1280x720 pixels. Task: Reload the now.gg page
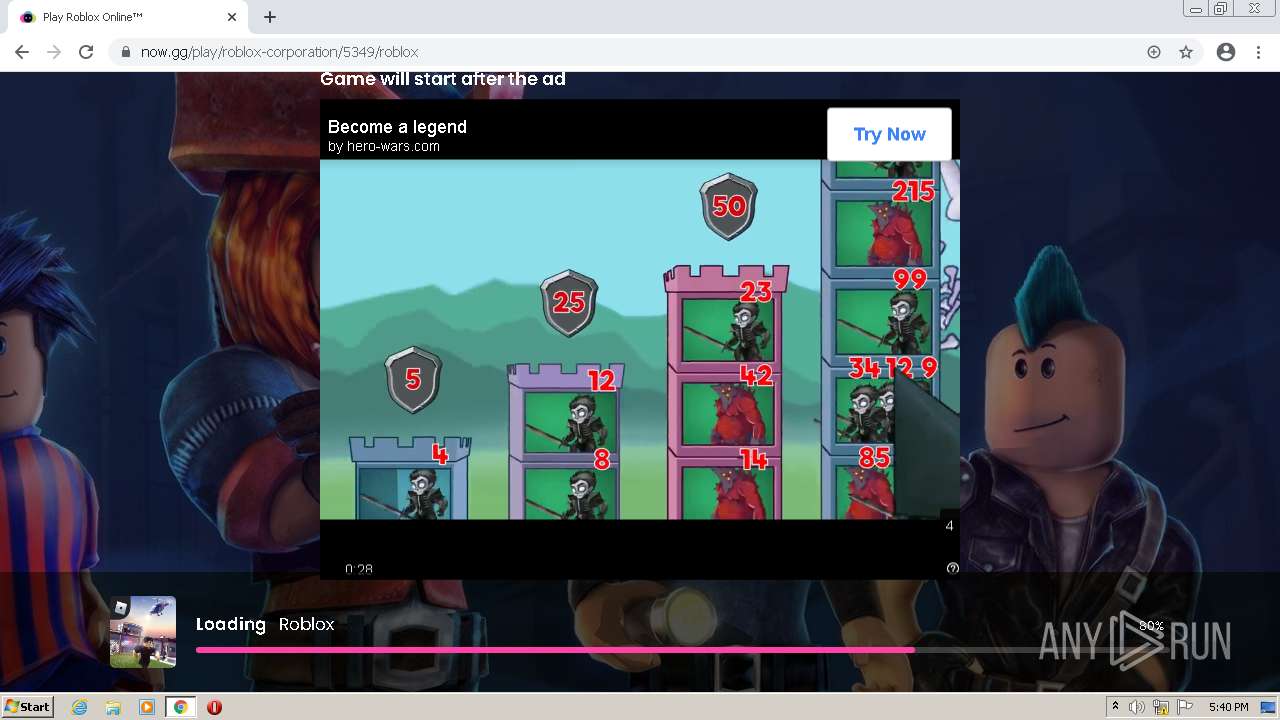pyautogui.click(x=86, y=52)
